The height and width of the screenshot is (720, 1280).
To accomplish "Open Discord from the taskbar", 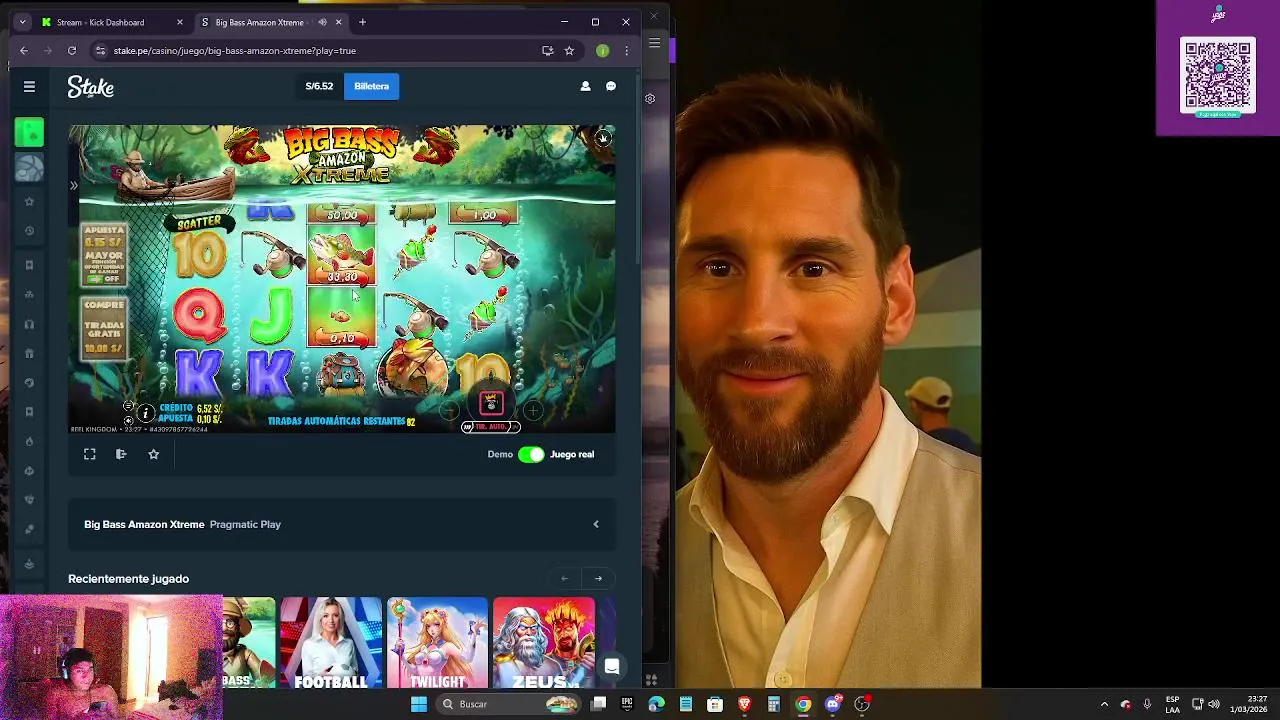I will click(833, 704).
